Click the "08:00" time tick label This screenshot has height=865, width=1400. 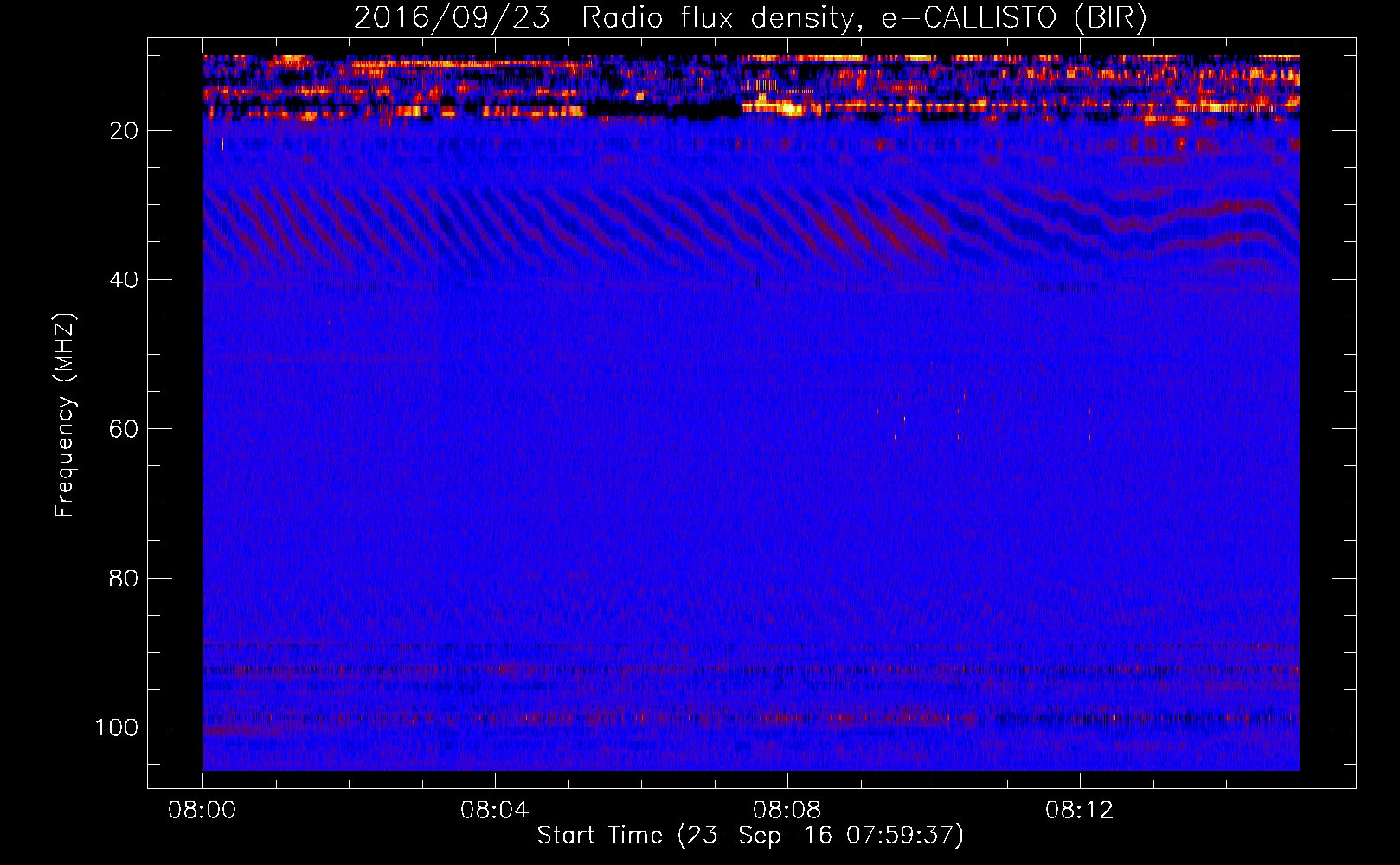202,811
